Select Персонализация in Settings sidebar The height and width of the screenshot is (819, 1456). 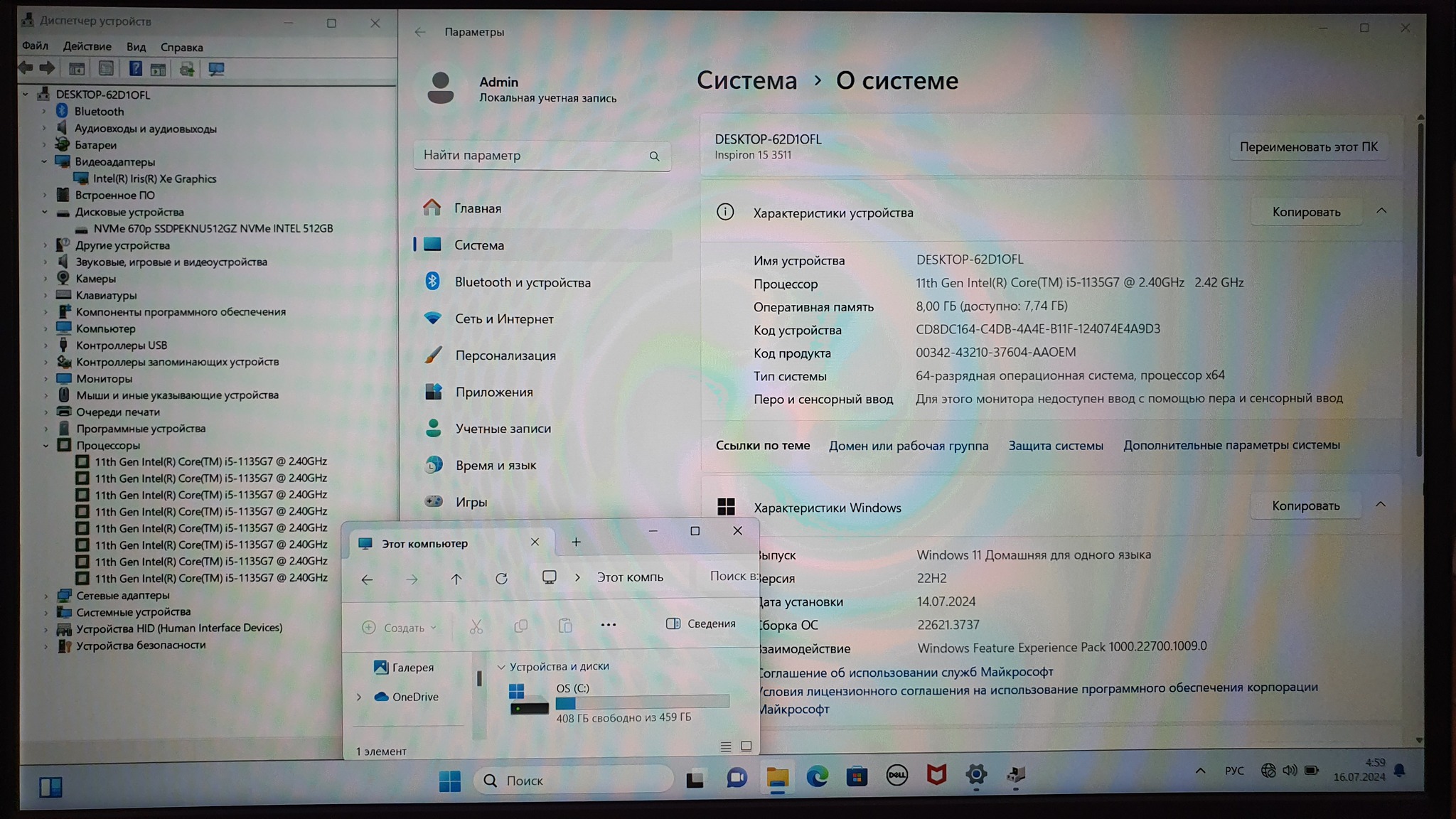pyautogui.click(x=505, y=355)
